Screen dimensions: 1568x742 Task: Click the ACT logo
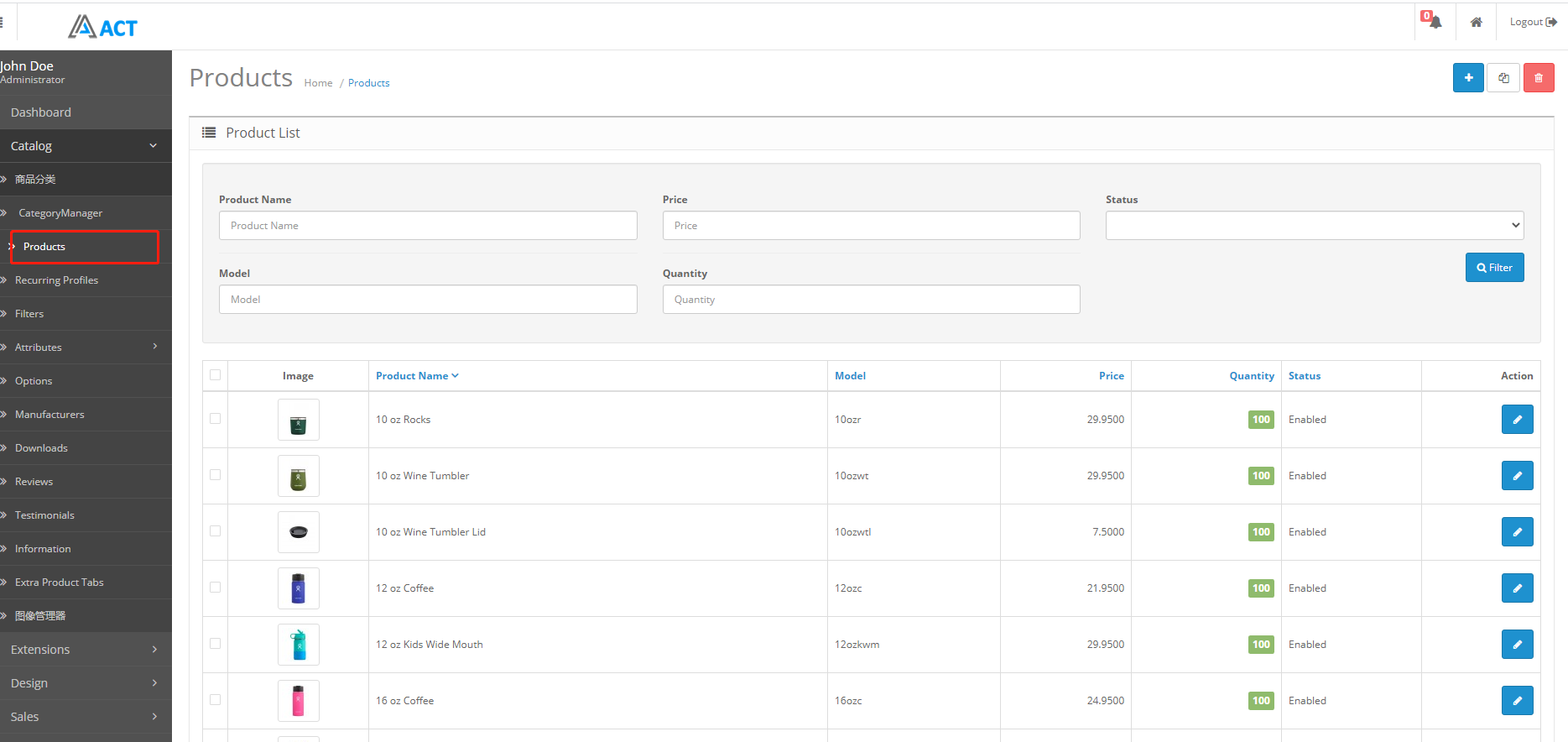102,27
